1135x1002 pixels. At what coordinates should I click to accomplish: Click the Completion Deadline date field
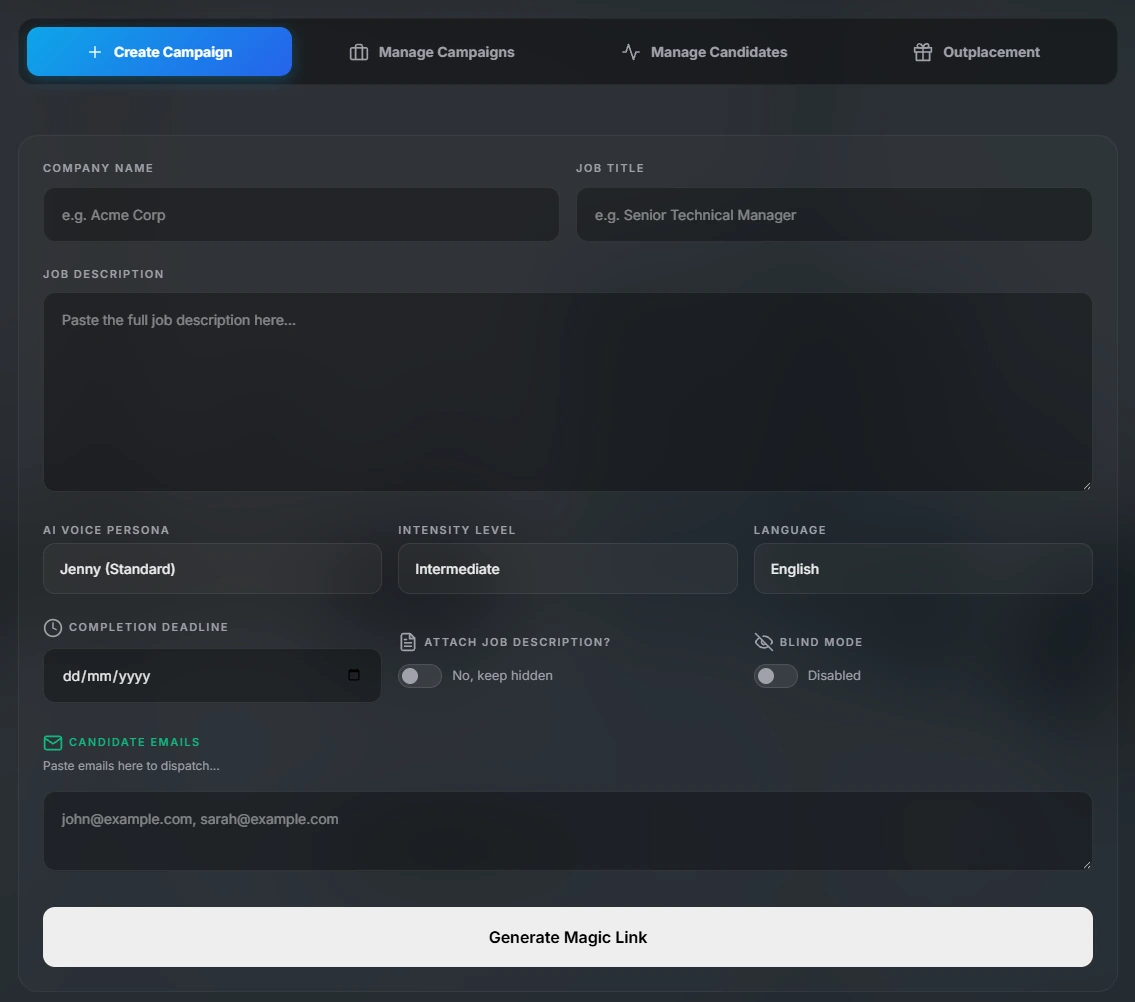click(x=212, y=675)
